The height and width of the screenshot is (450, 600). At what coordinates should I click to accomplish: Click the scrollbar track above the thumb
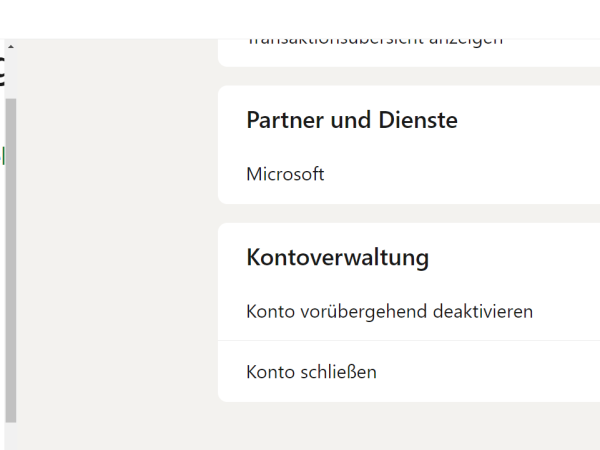[x=11, y=75]
